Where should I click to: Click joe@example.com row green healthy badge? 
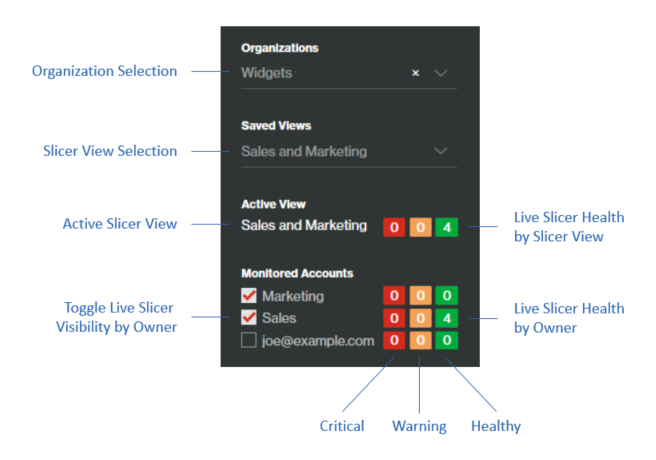(x=447, y=340)
